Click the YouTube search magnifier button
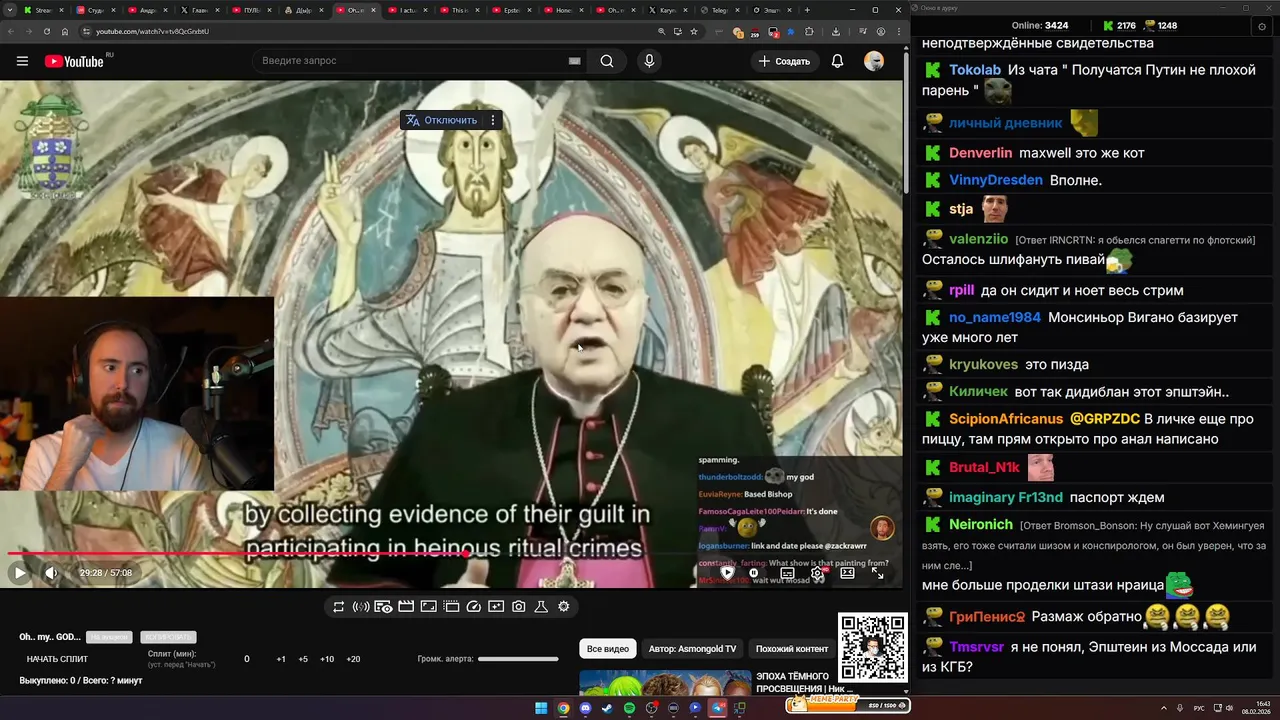Screen dimensions: 1280x720 pyautogui.click(x=607, y=61)
